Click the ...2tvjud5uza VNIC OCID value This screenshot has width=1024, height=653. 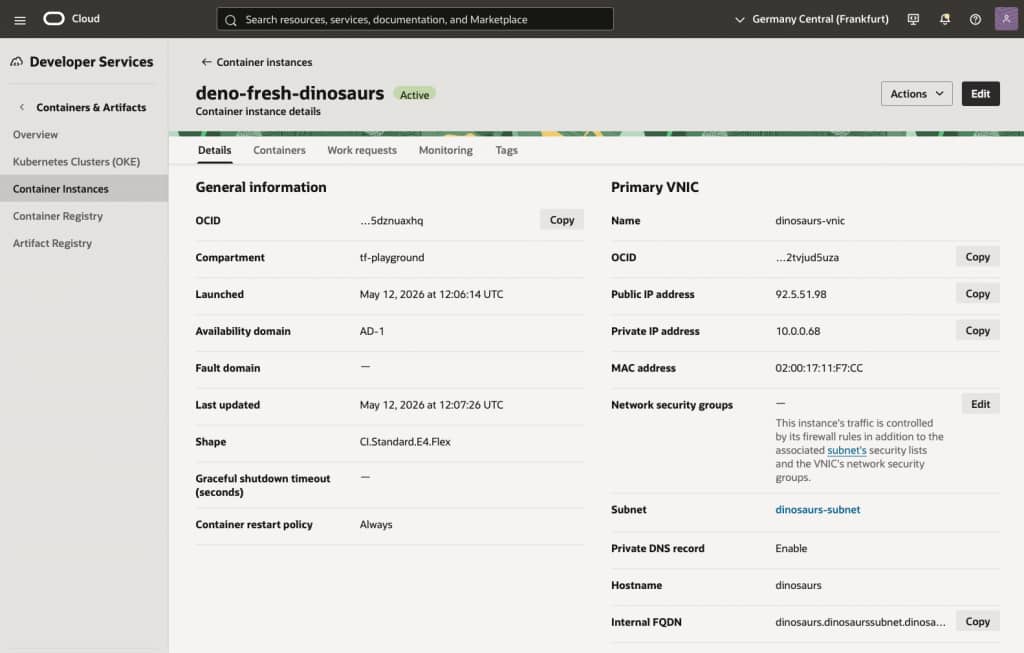click(x=807, y=257)
